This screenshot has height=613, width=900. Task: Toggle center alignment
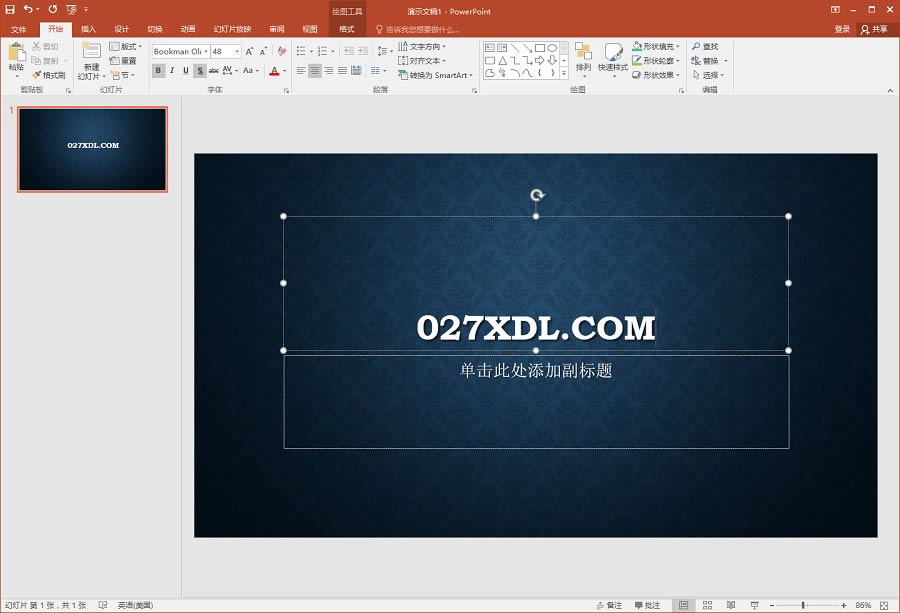315,71
